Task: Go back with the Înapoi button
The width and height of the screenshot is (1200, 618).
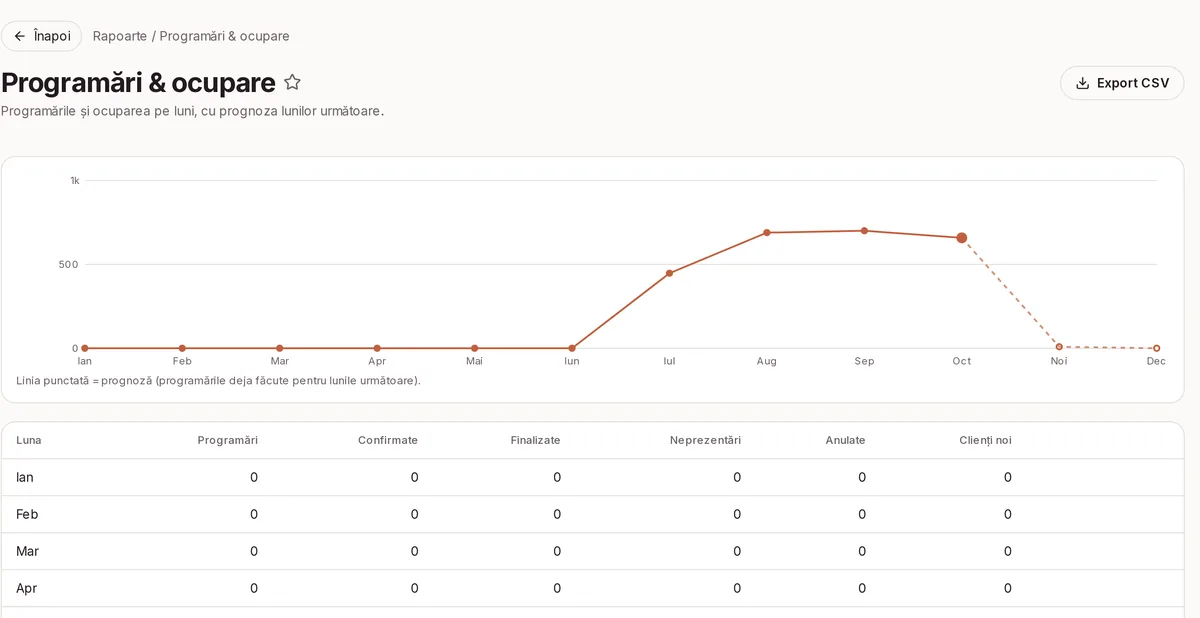Action: (42, 36)
